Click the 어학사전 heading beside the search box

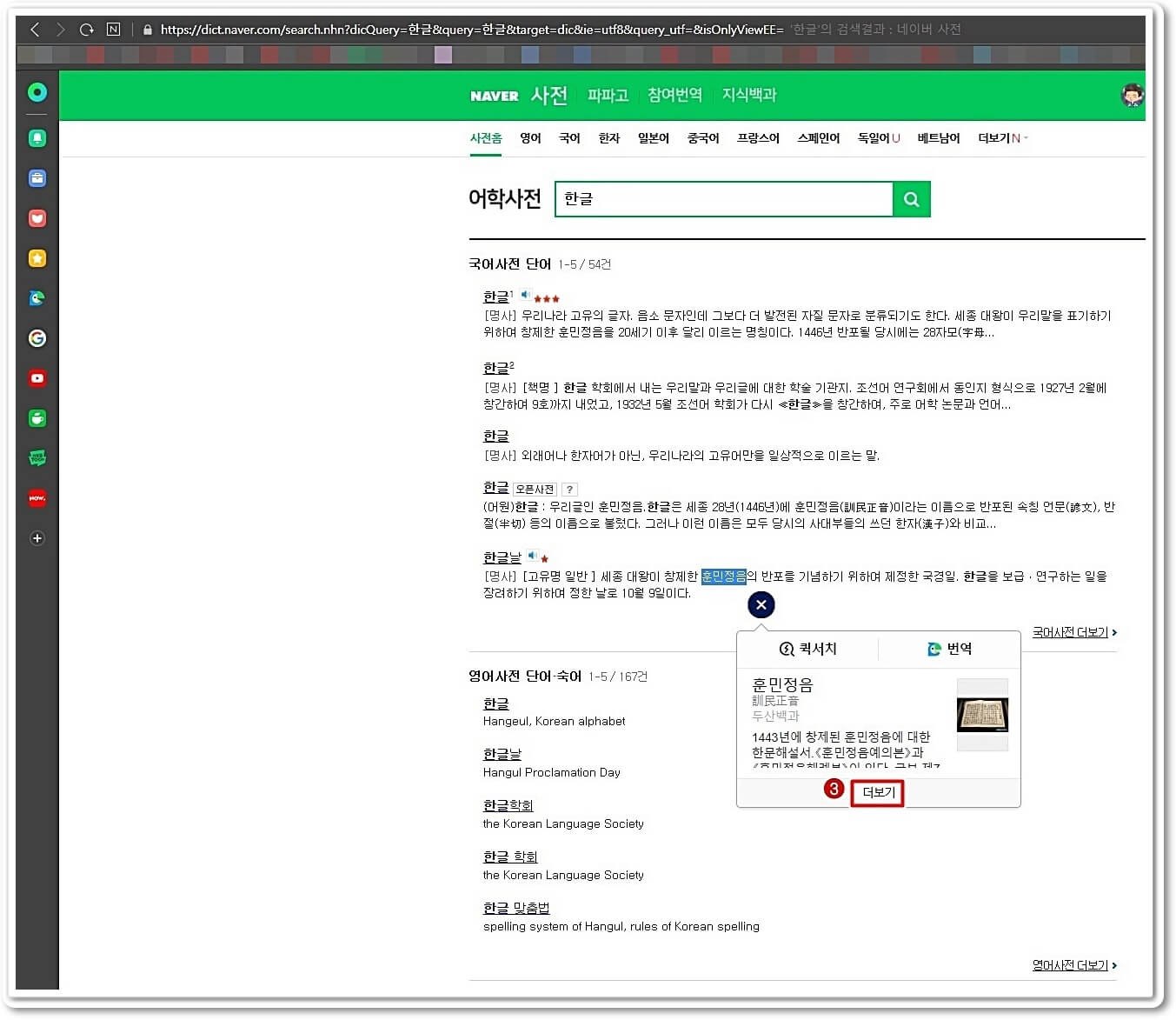click(505, 199)
